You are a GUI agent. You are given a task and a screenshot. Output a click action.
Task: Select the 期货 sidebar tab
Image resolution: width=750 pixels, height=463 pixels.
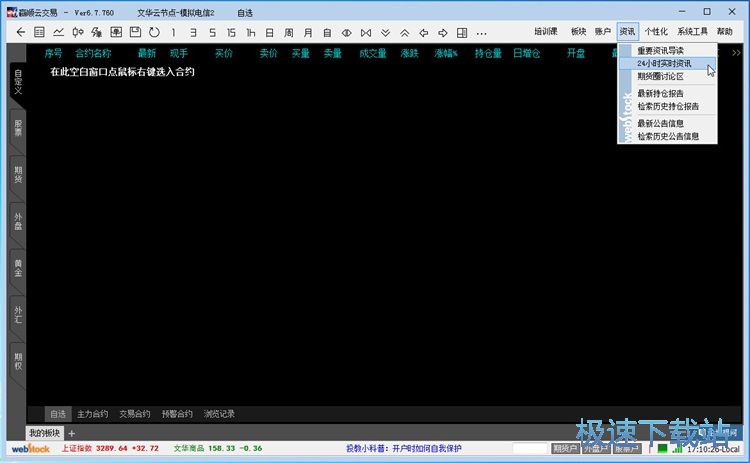pyautogui.click(x=18, y=175)
